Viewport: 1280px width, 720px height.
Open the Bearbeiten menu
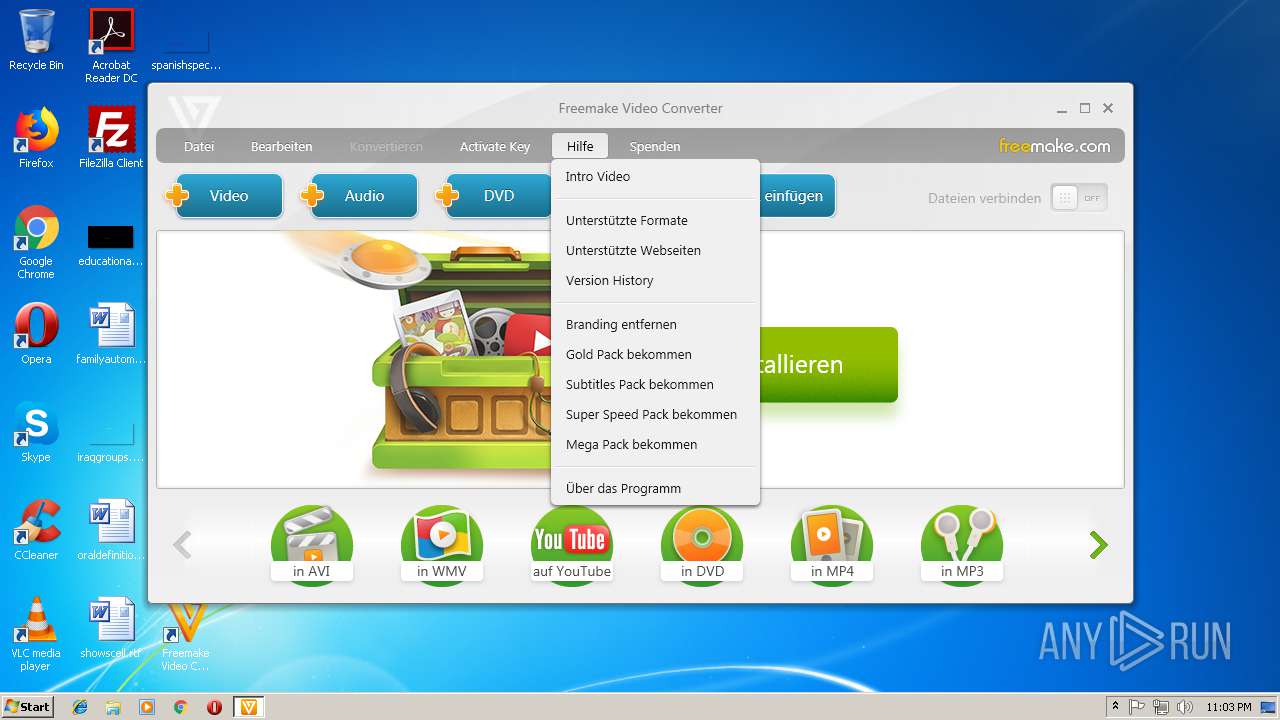pos(281,146)
